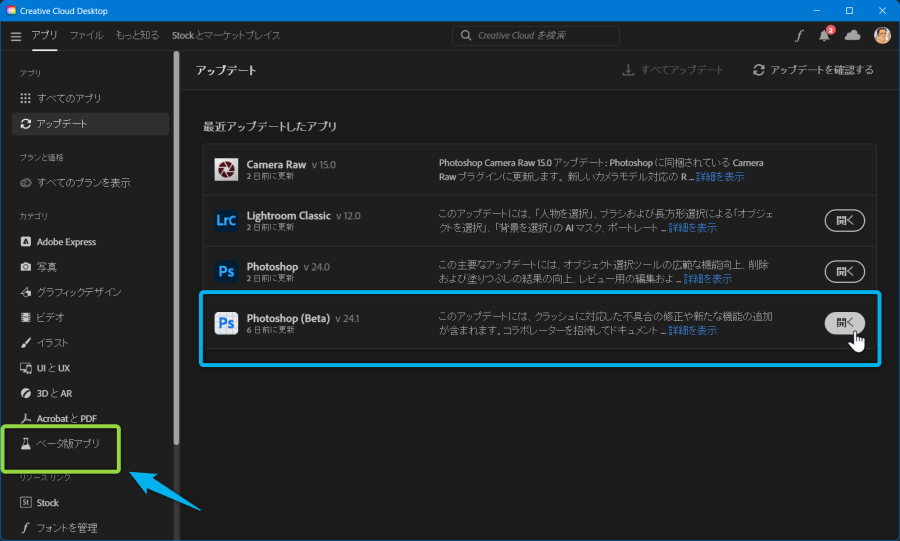The width and height of the screenshot is (900, 541).
Task: Click the Creative Cloud search field
Action: tap(536, 36)
